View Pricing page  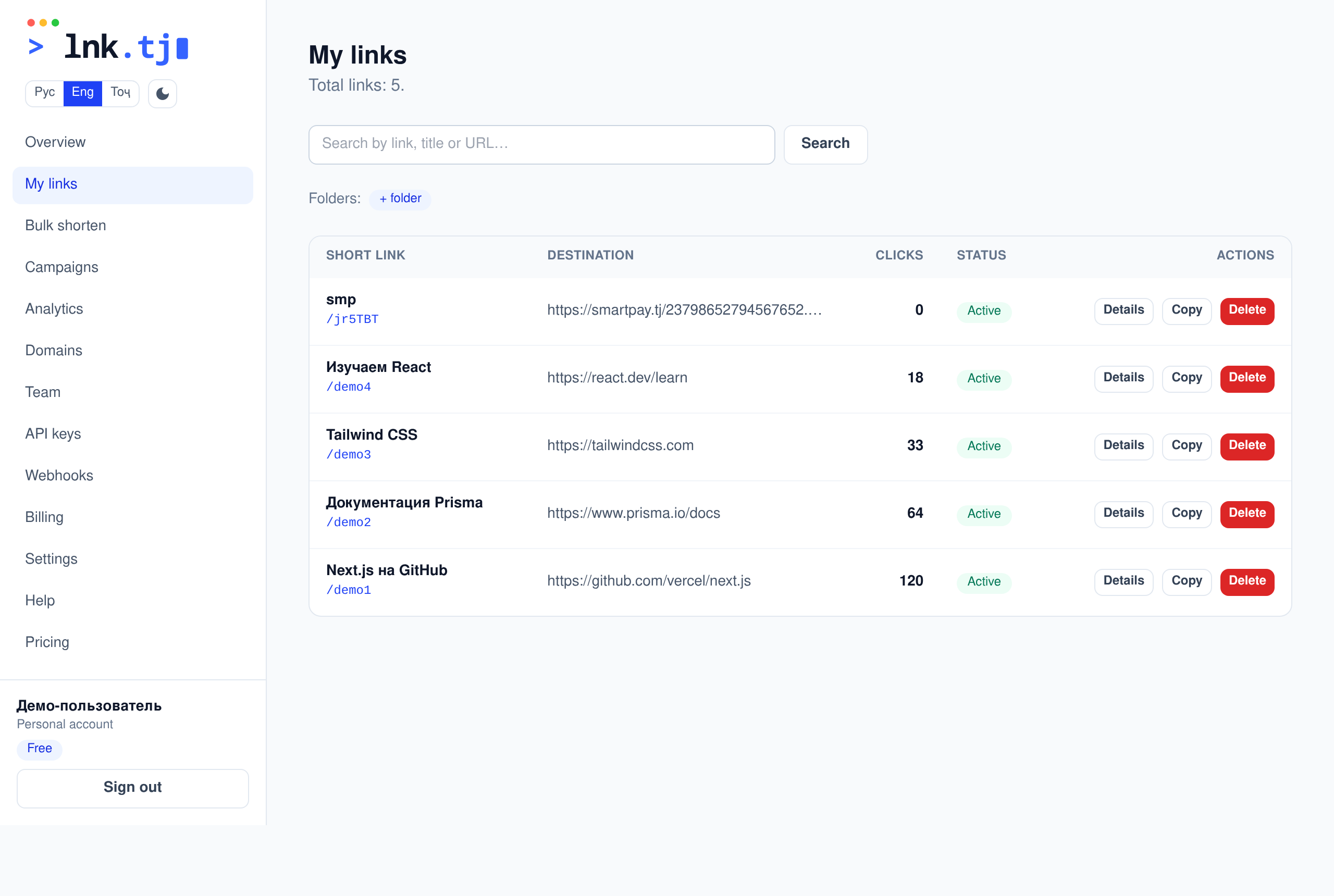132,642
